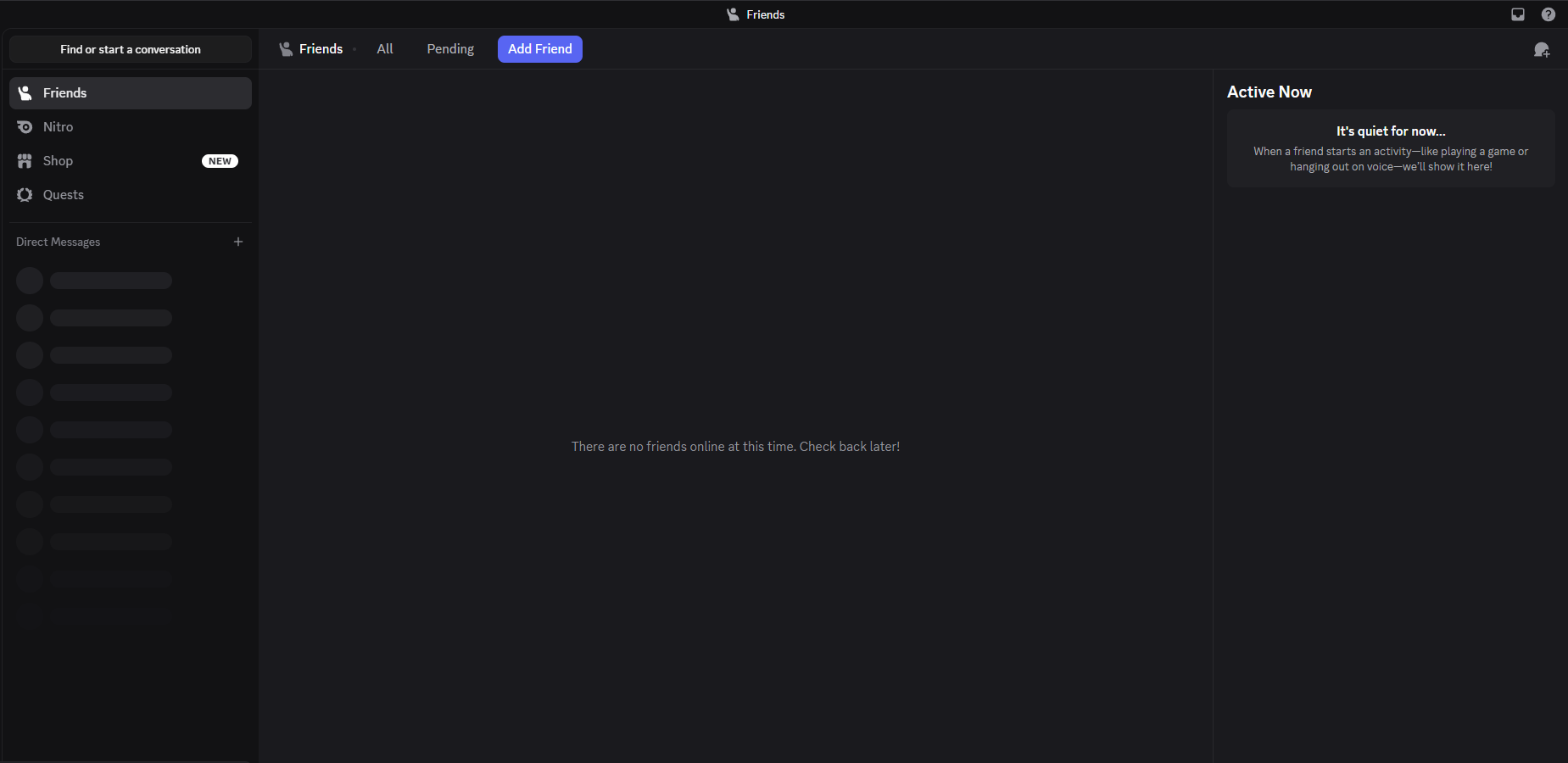1568x763 pixels.
Task: Click the Friends icon in the header bar
Action: coord(731,14)
